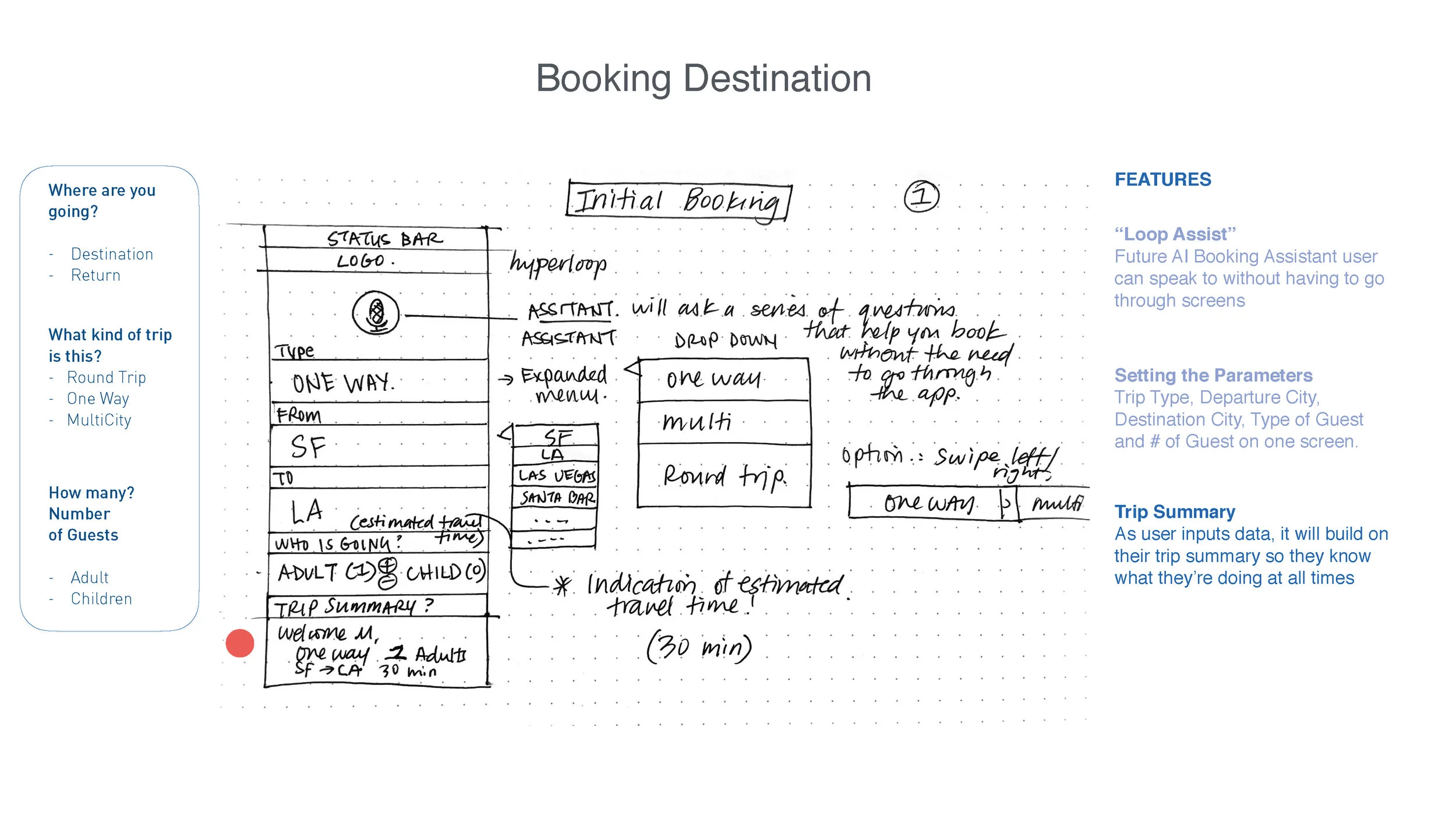The width and height of the screenshot is (1456, 819).
Task: Click 'Destination' in the left panel
Action: 112,254
